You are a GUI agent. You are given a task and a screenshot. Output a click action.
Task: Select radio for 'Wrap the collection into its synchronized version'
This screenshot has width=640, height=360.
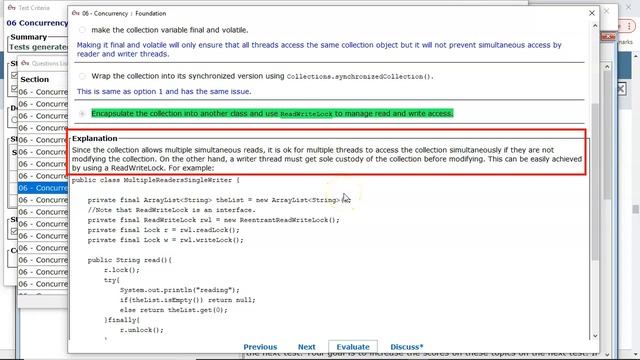82,76
